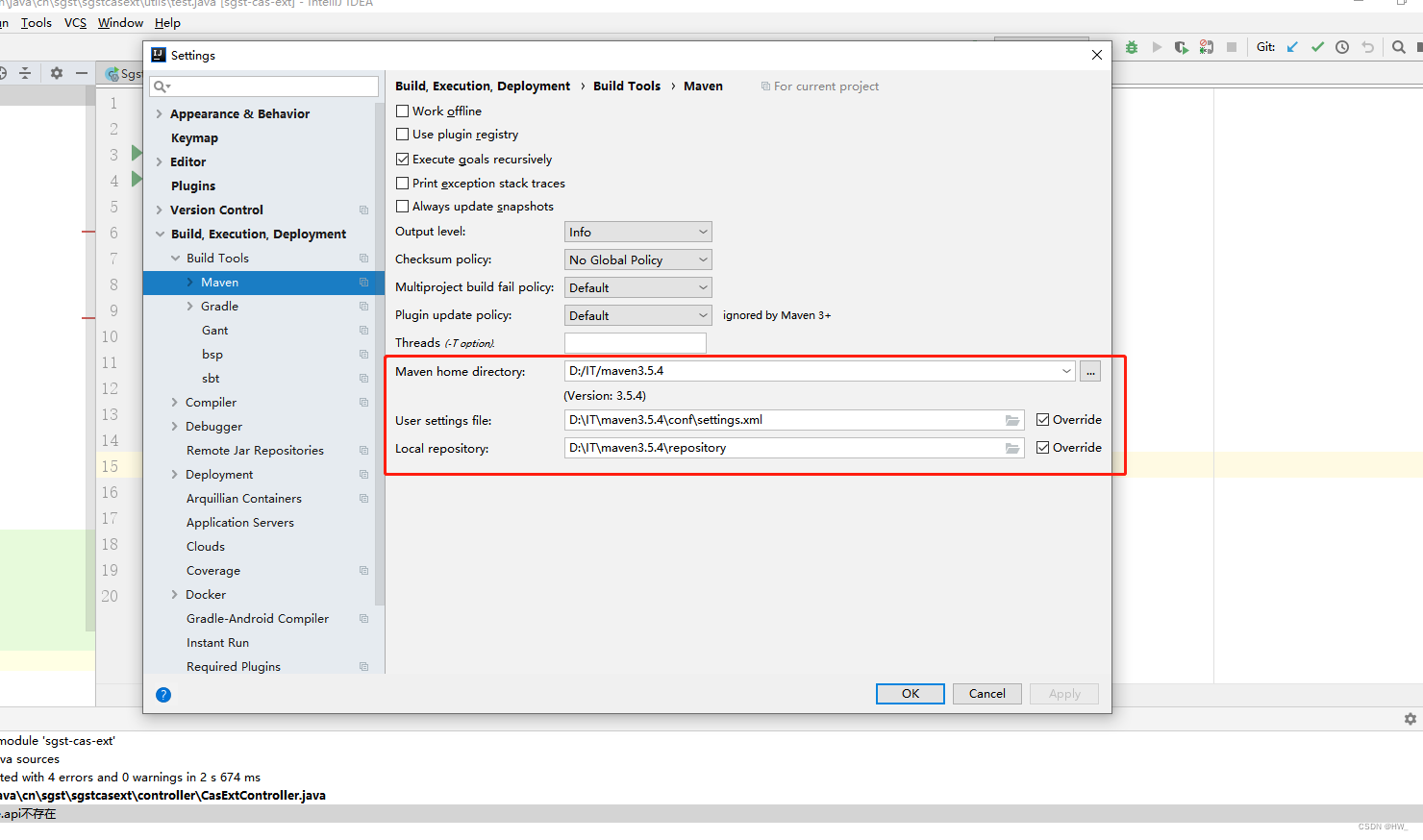
Task: Click ellipsis browse button for Maven home
Action: point(1090,371)
